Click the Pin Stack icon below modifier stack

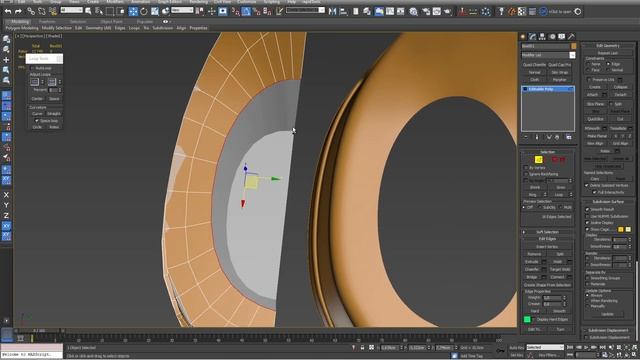(526, 137)
